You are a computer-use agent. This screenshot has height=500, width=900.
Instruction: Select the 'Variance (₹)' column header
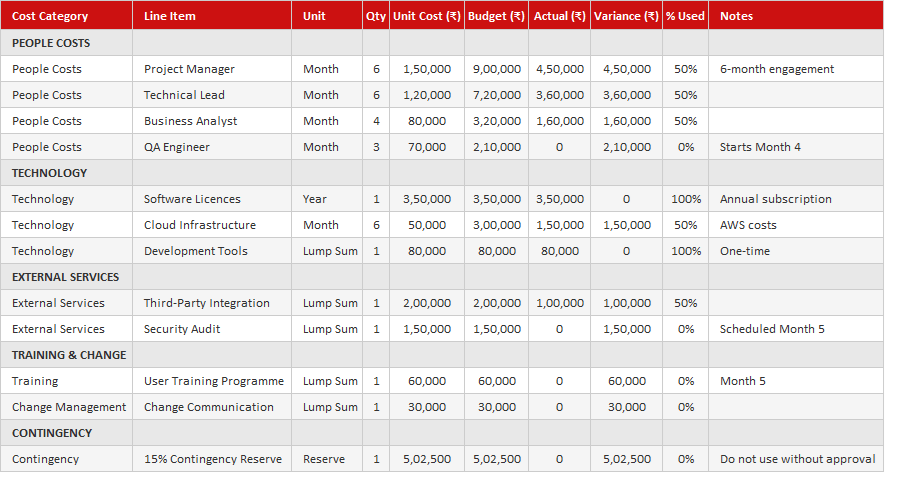(626, 16)
